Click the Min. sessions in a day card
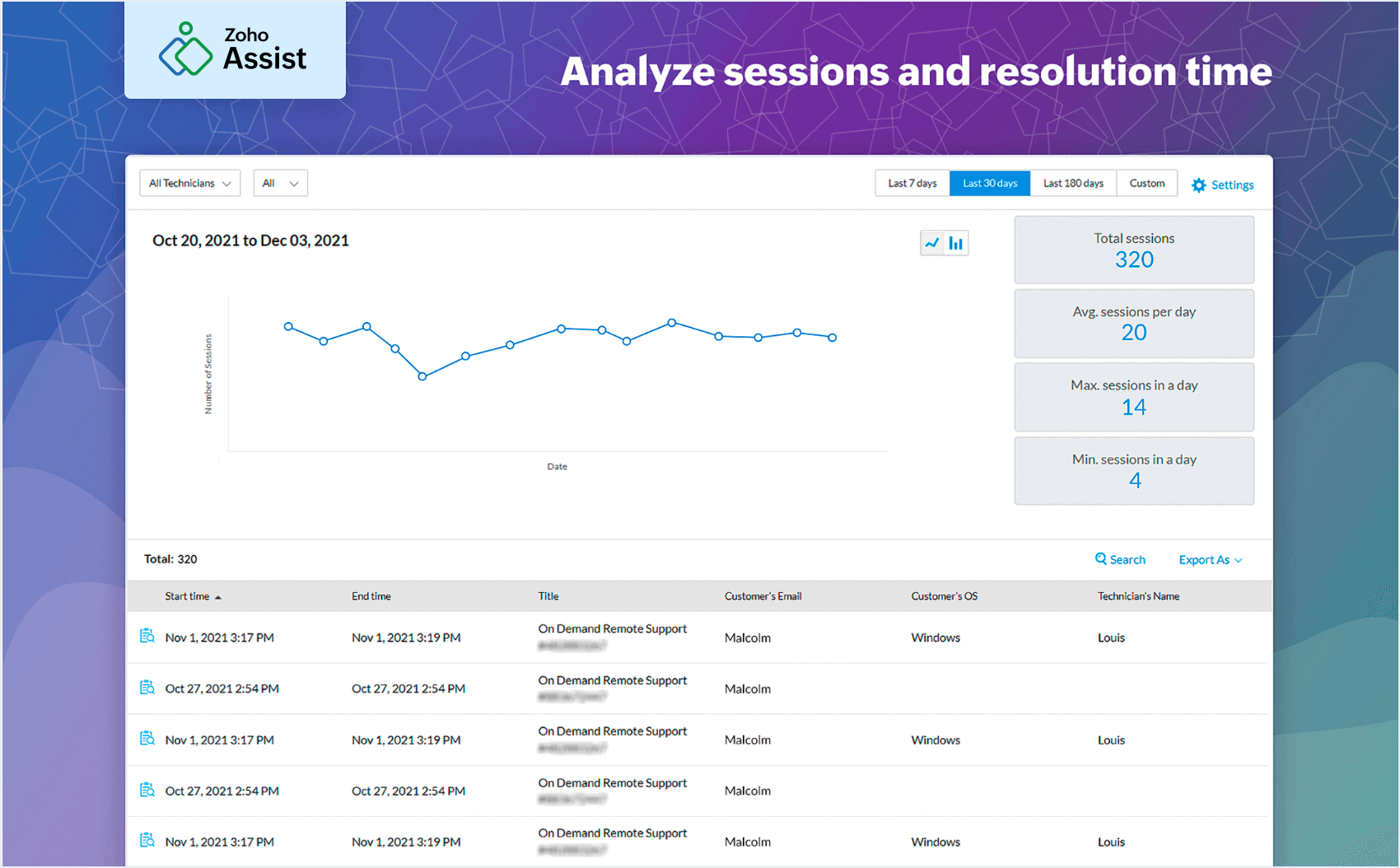Image resolution: width=1400 pixels, height=868 pixels. [x=1134, y=471]
